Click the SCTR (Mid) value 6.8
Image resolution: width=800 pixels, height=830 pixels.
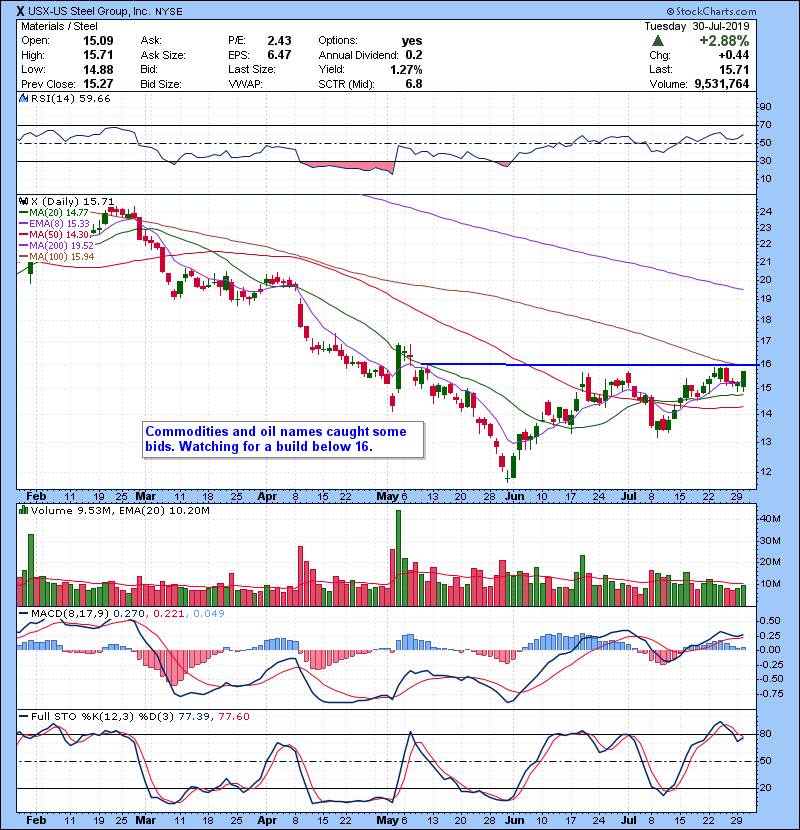[414, 84]
